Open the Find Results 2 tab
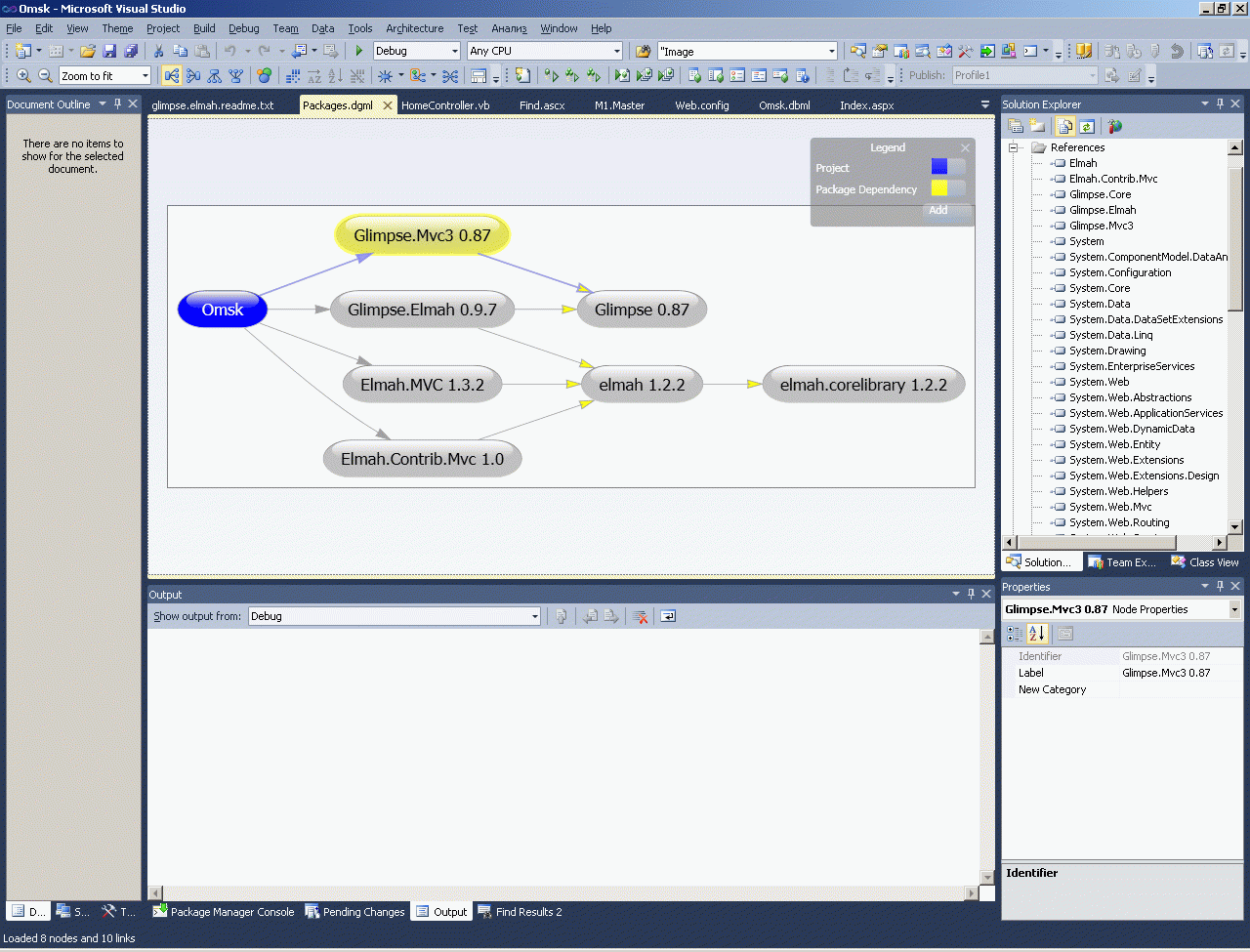 pos(520,912)
